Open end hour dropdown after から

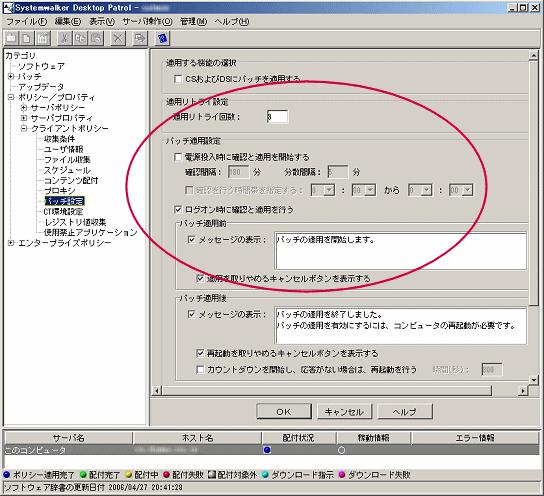coord(426,190)
